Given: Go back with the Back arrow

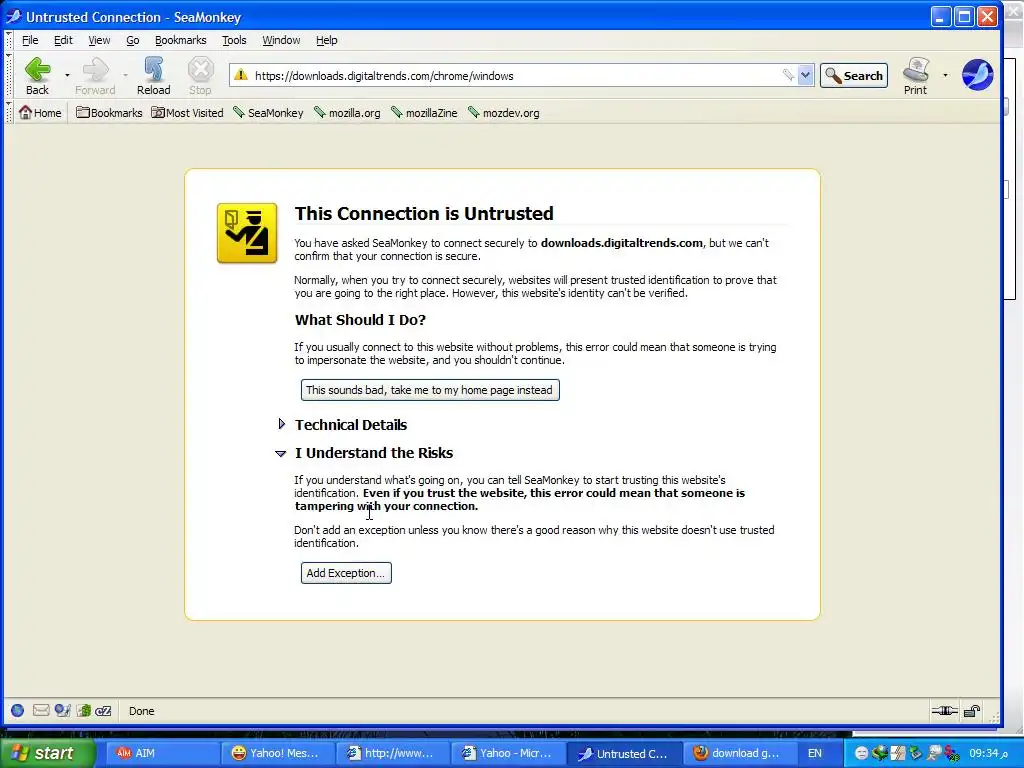Looking at the screenshot, I should pyautogui.click(x=37, y=76).
